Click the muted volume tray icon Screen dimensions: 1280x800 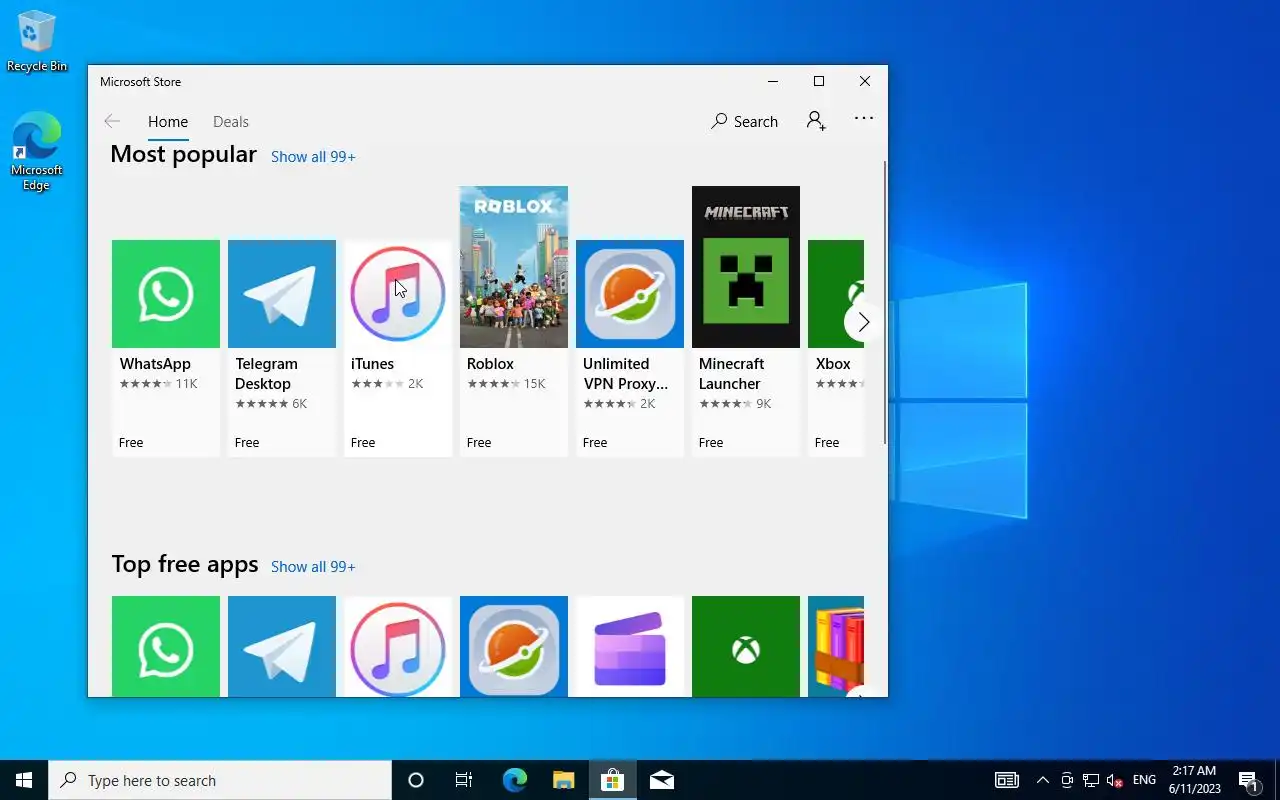coord(1115,780)
